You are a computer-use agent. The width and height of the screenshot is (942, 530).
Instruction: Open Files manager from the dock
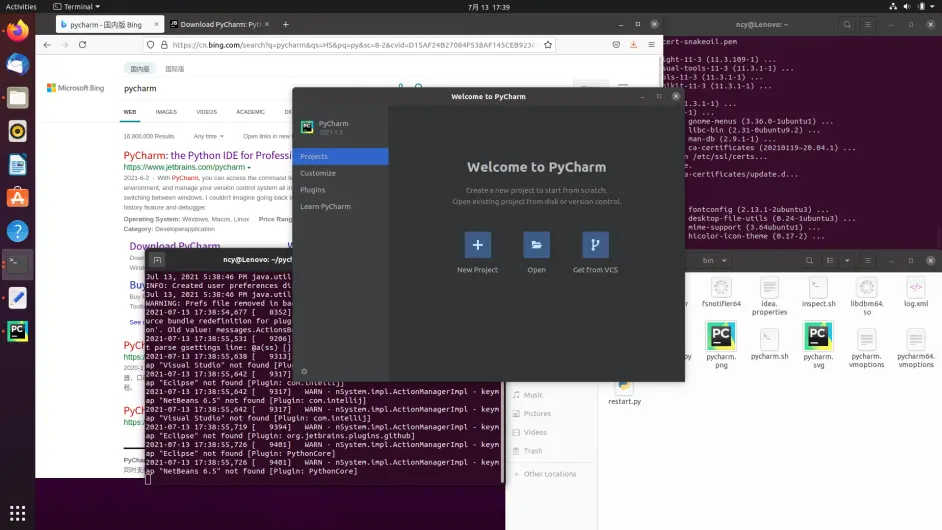coord(17,97)
